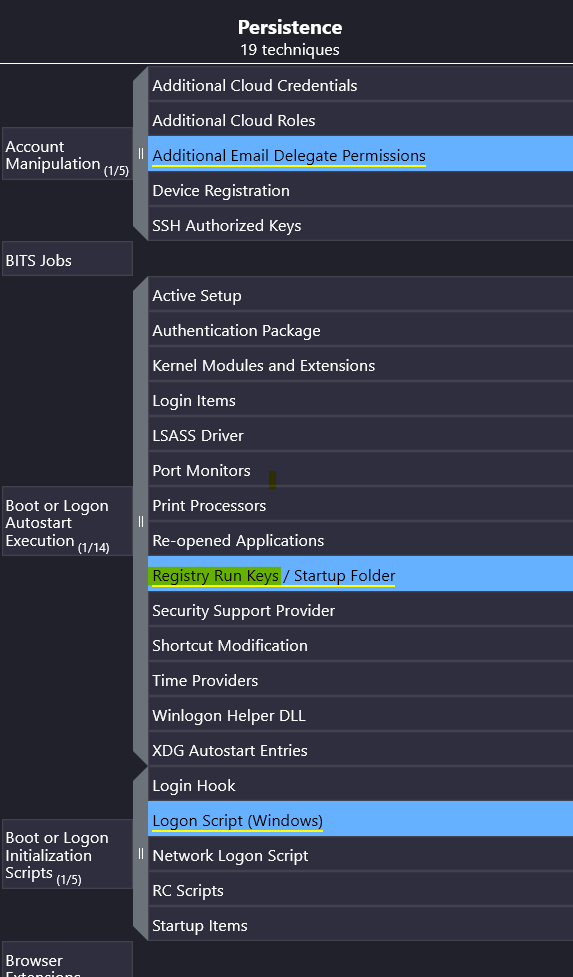Open the Browser Extensions technique cell

click(67, 960)
